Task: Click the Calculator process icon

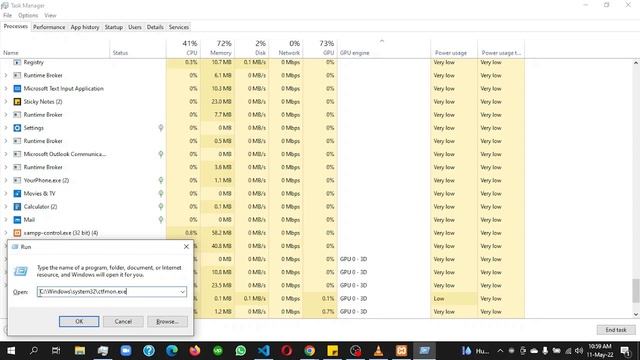Action: [x=17, y=207]
